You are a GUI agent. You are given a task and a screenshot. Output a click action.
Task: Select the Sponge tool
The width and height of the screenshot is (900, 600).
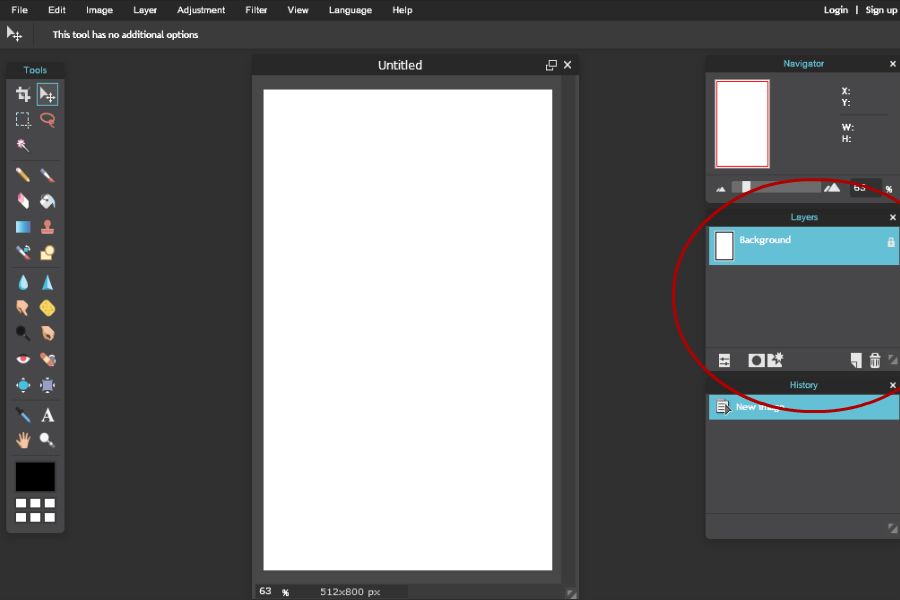48,308
